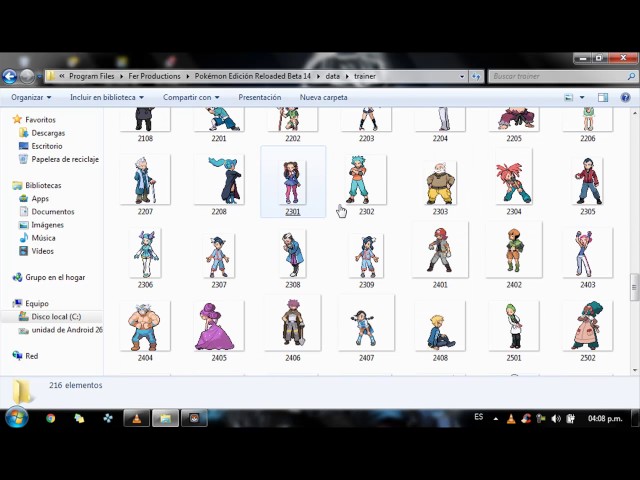
Task: Select trainer sprite thumbnail 2208
Action: tap(219, 180)
